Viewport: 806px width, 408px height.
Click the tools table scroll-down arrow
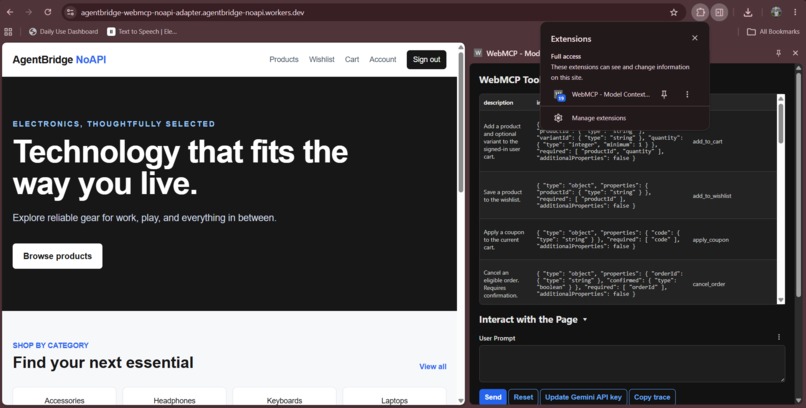pos(781,300)
